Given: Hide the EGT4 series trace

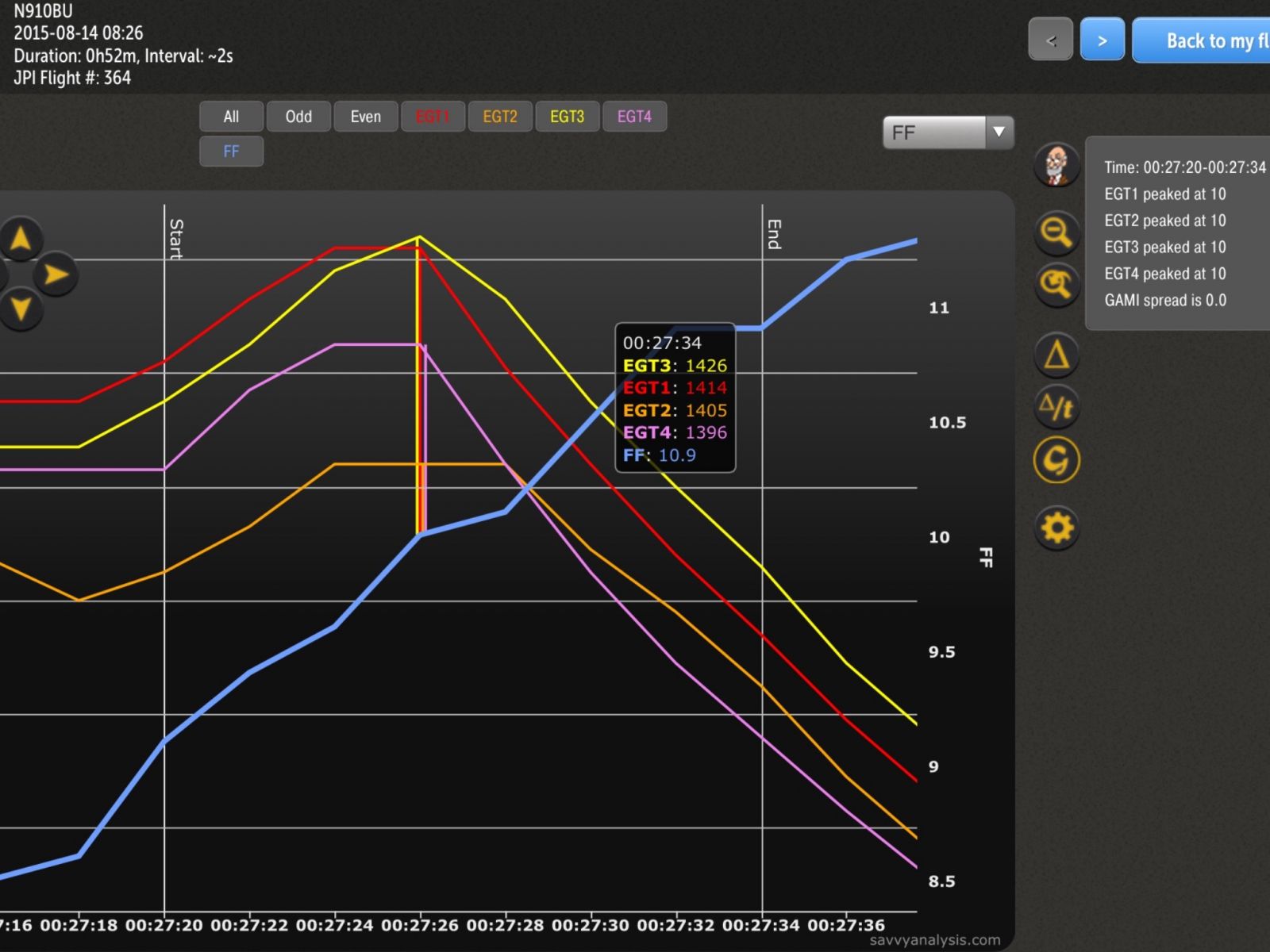Looking at the screenshot, I should coord(634,117).
